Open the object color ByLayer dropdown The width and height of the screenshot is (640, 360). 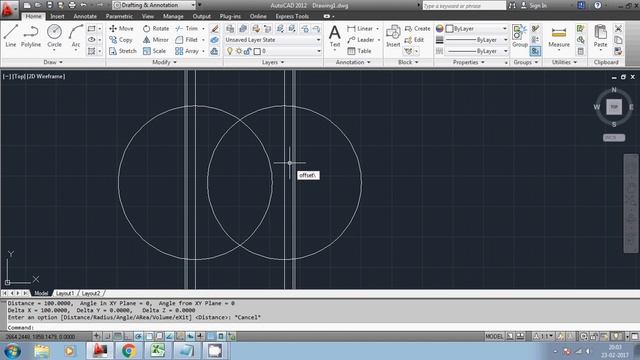pyautogui.click(x=476, y=29)
